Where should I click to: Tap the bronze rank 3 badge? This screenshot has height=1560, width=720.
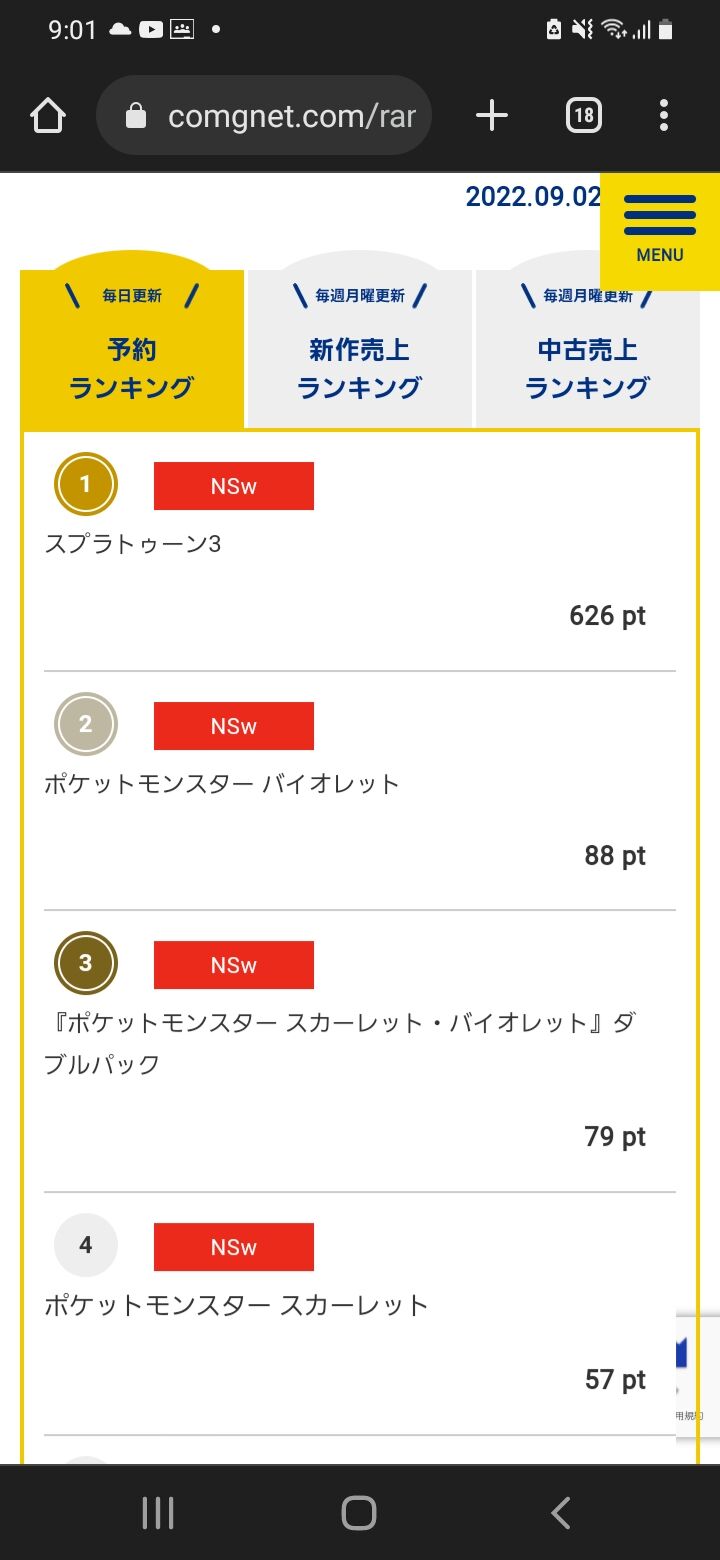85,963
